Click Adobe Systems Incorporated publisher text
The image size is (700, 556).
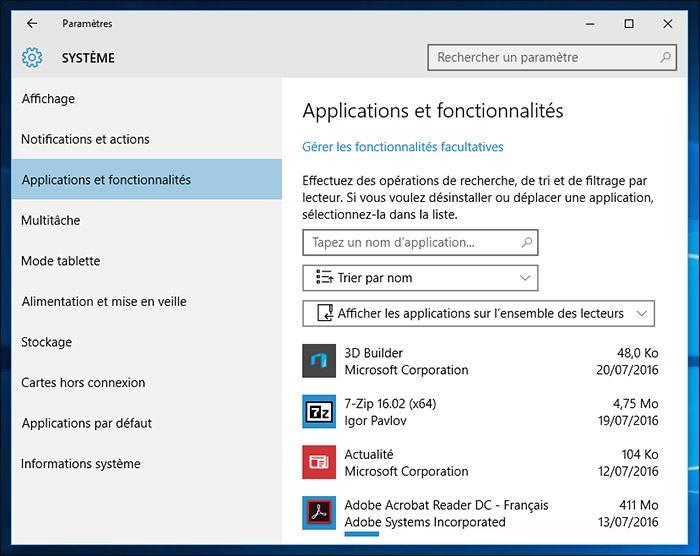(425, 522)
